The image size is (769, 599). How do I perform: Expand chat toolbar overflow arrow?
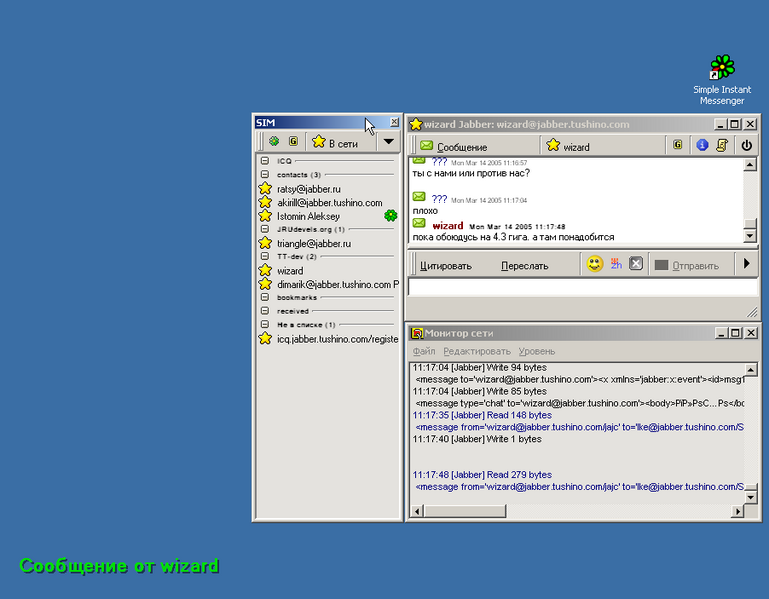pyautogui.click(x=746, y=265)
